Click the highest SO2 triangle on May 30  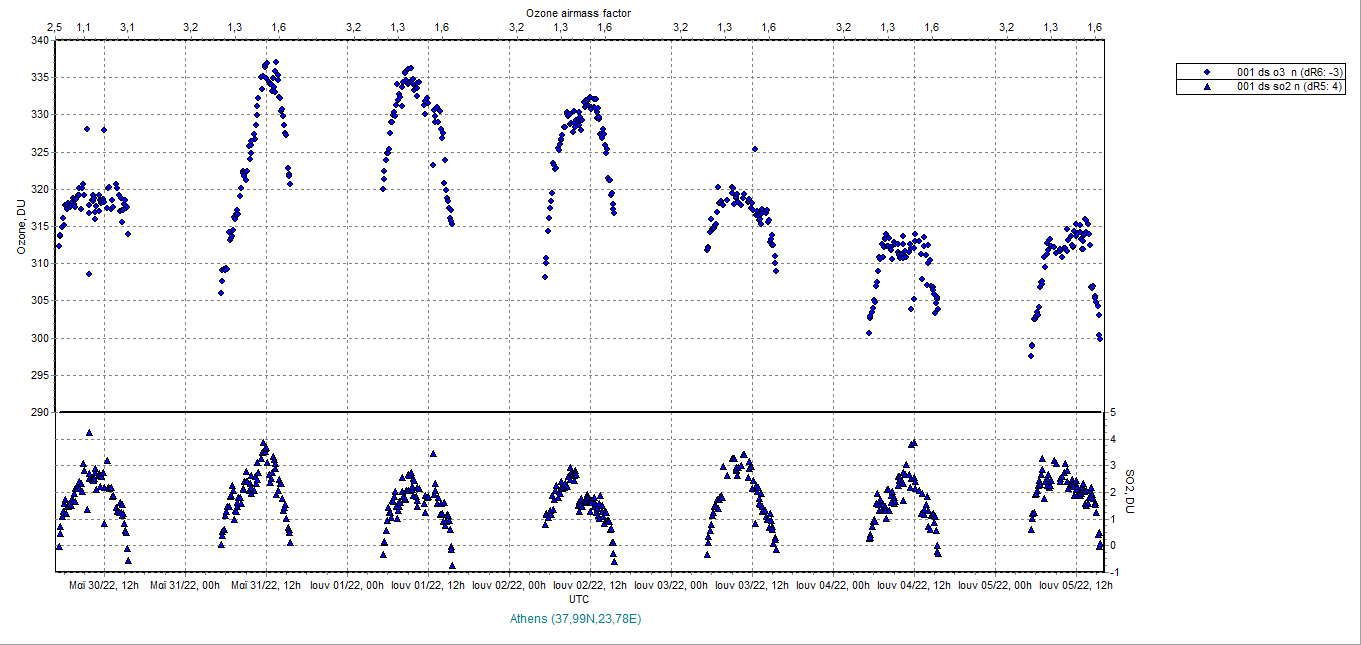click(89, 433)
